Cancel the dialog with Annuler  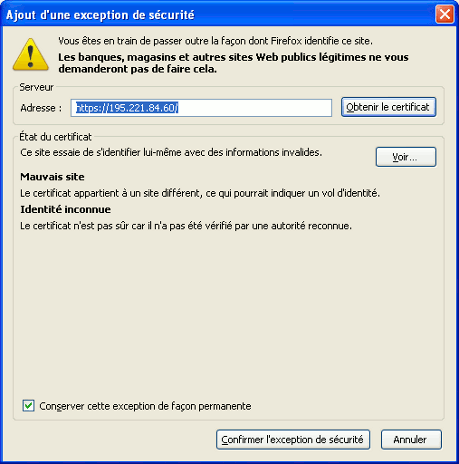[411, 439]
